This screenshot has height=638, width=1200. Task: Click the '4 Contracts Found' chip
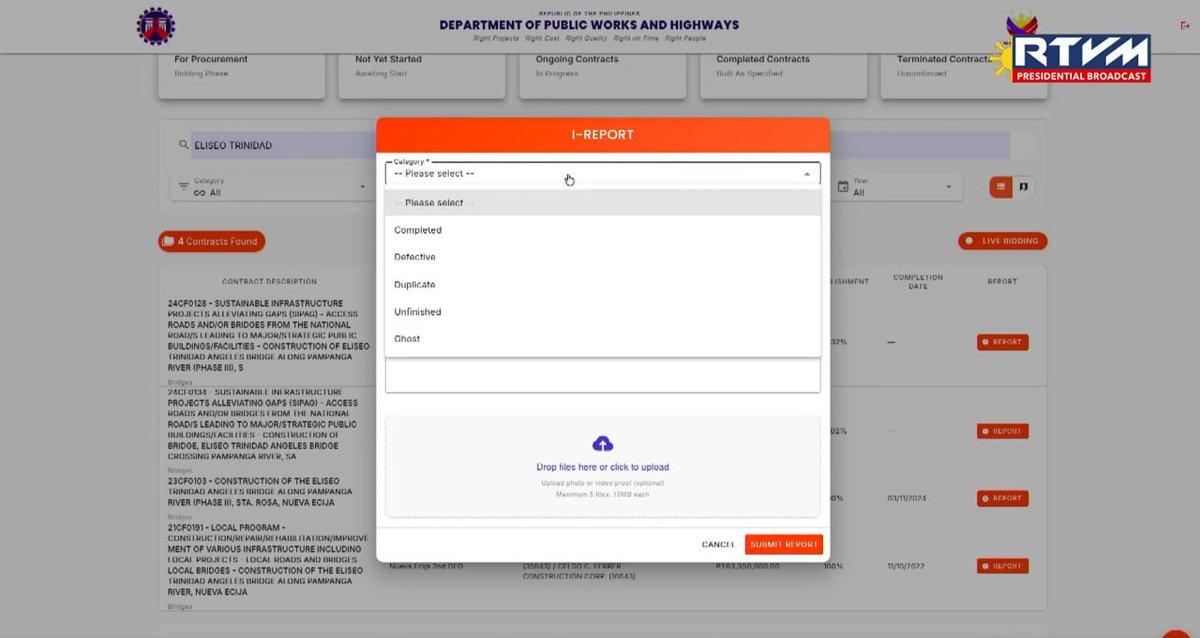tap(211, 241)
